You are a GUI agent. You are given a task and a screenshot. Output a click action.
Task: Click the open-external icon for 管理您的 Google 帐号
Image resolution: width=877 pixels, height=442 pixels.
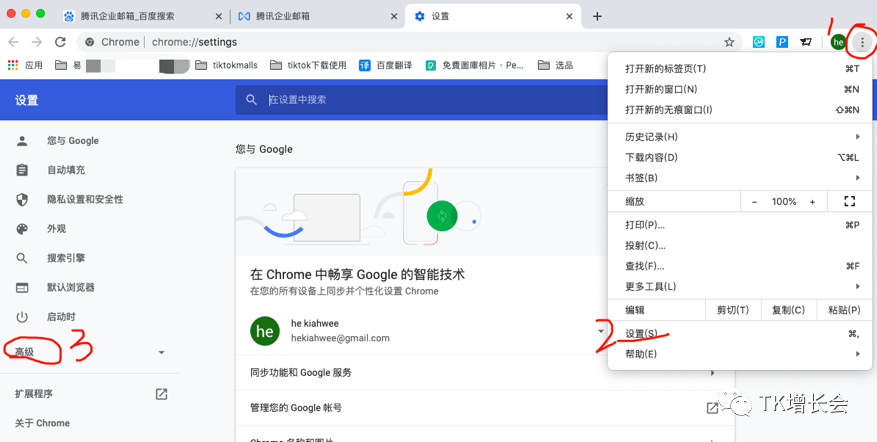click(x=713, y=408)
